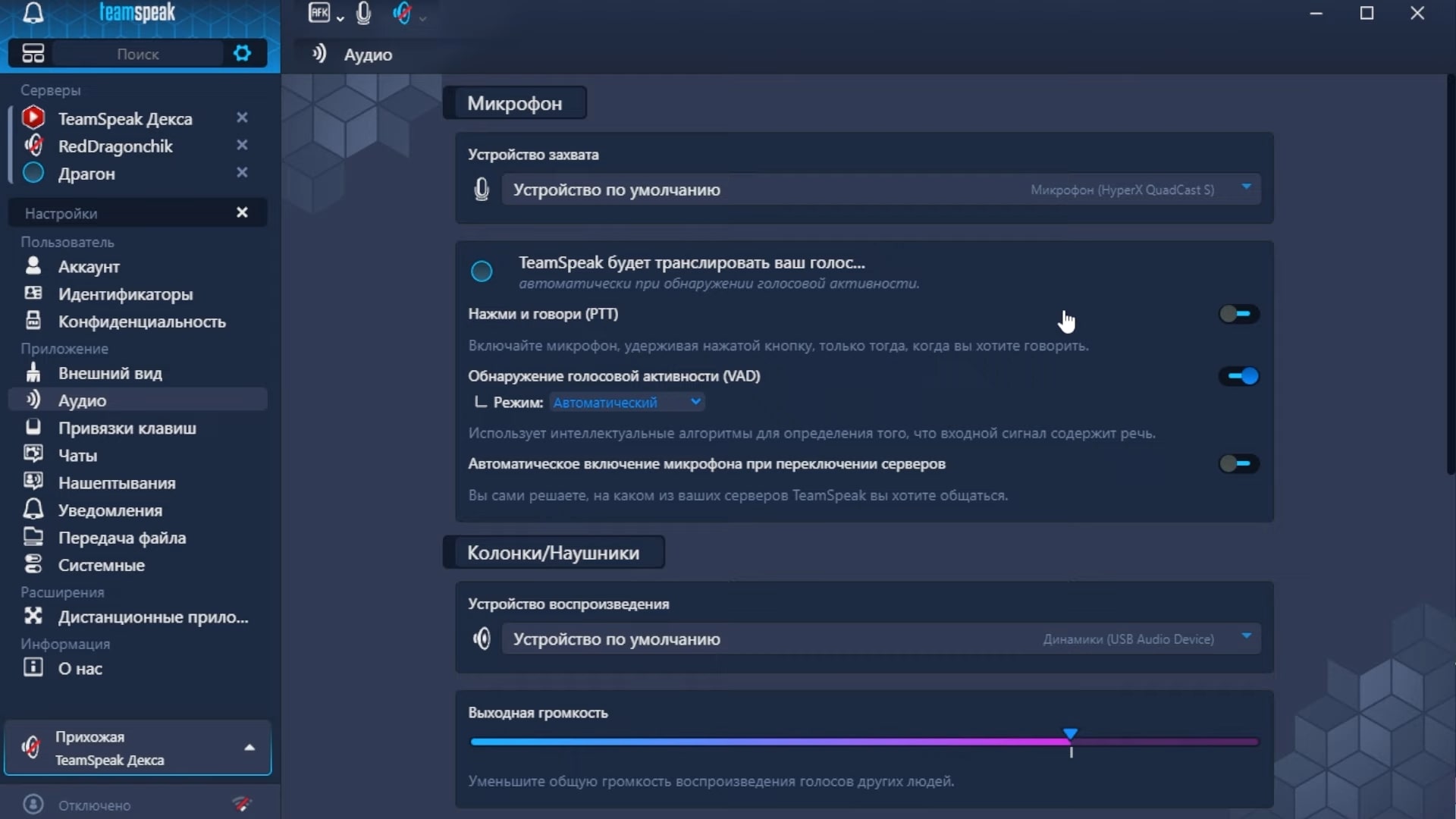
Task: Toggle the microphone mute icon in toolbar
Action: click(363, 13)
